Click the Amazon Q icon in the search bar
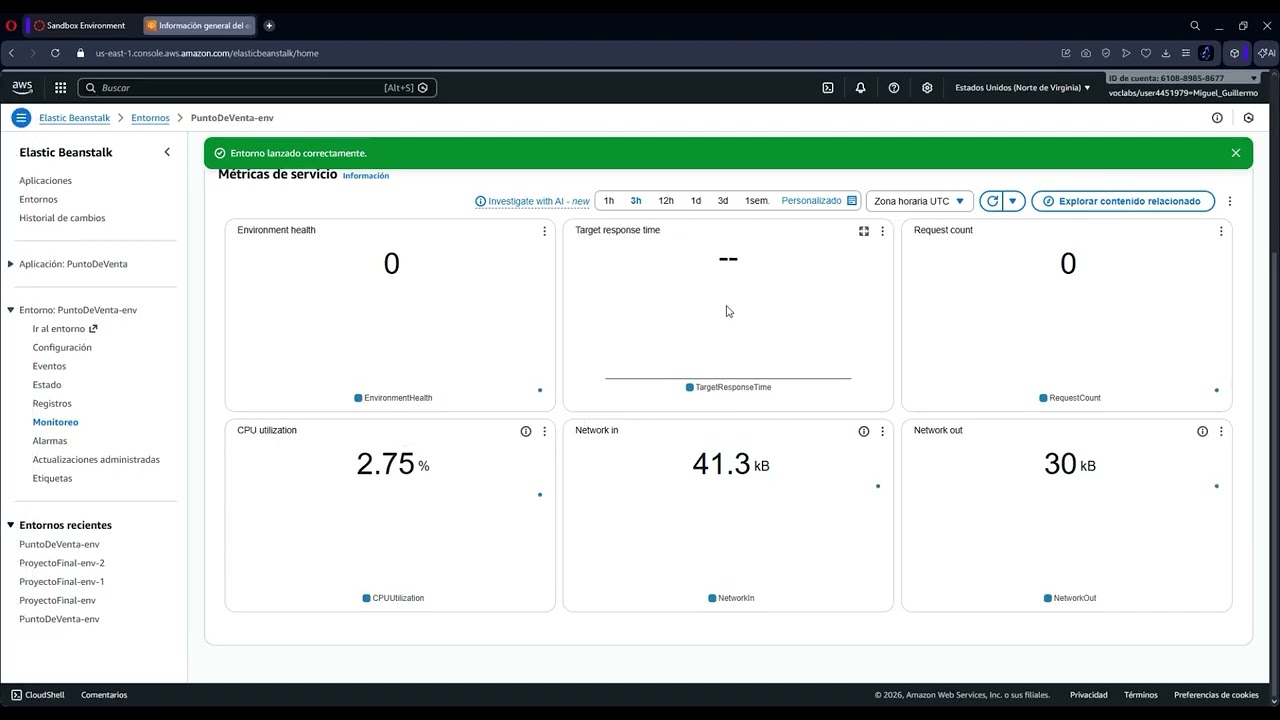Screen dimensions: 1280x720 [x=423, y=88]
